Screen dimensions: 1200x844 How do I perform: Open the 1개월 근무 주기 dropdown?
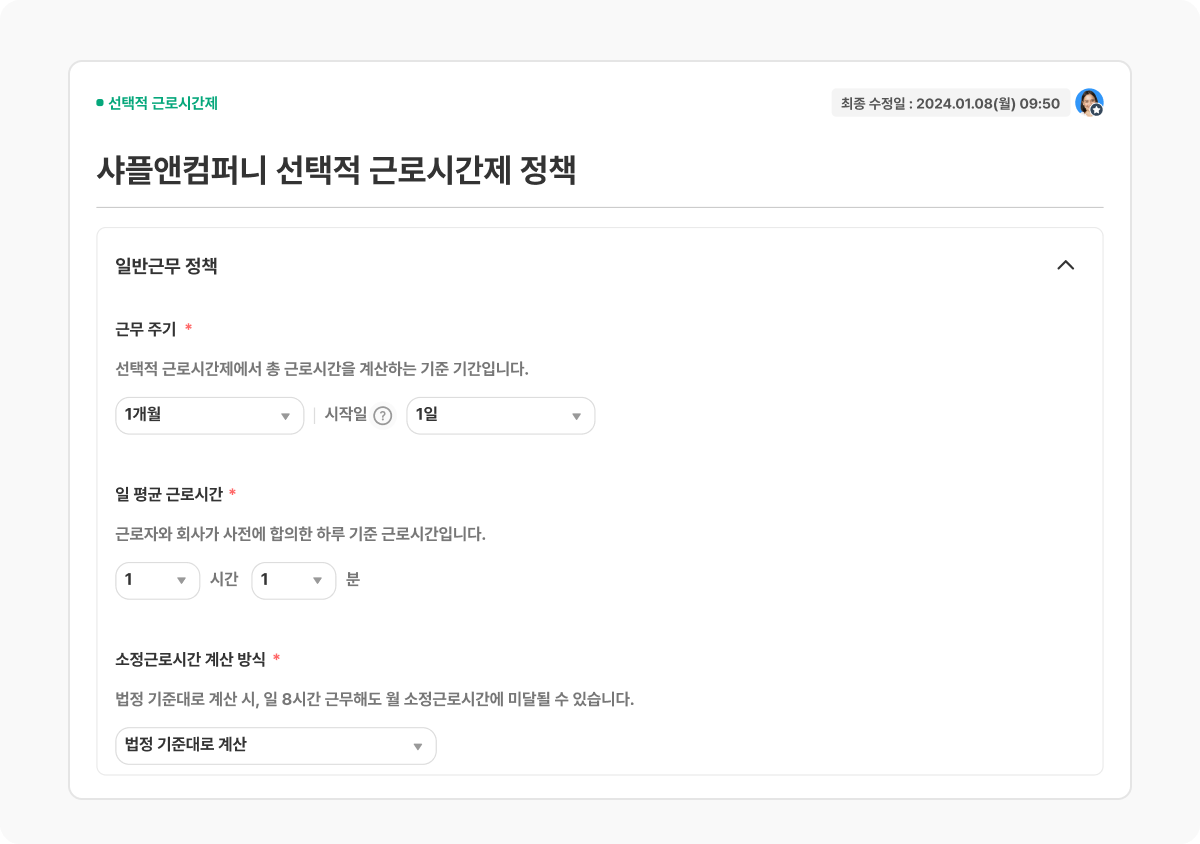(210, 416)
